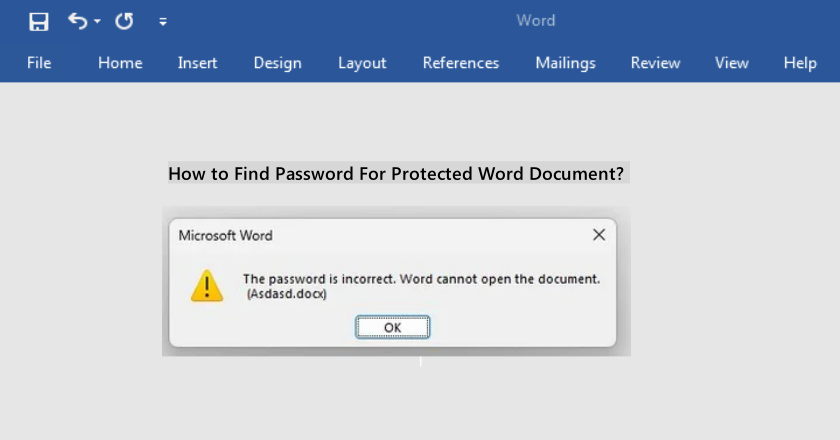The image size is (840, 440).
Task: Open the Layout tab
Action: (x=362, y=63)
